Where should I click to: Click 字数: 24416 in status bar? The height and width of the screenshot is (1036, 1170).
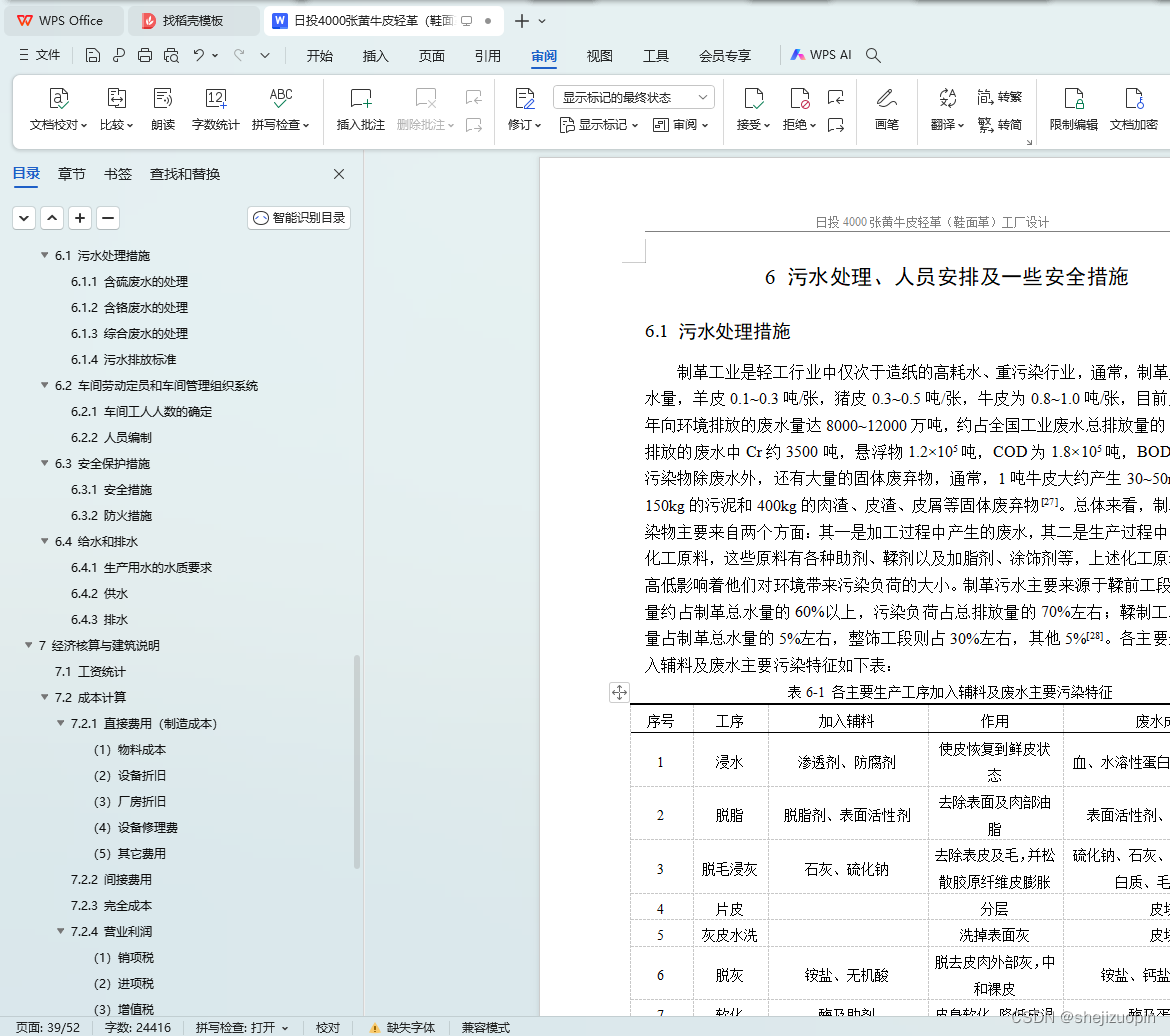(137, 1028)
